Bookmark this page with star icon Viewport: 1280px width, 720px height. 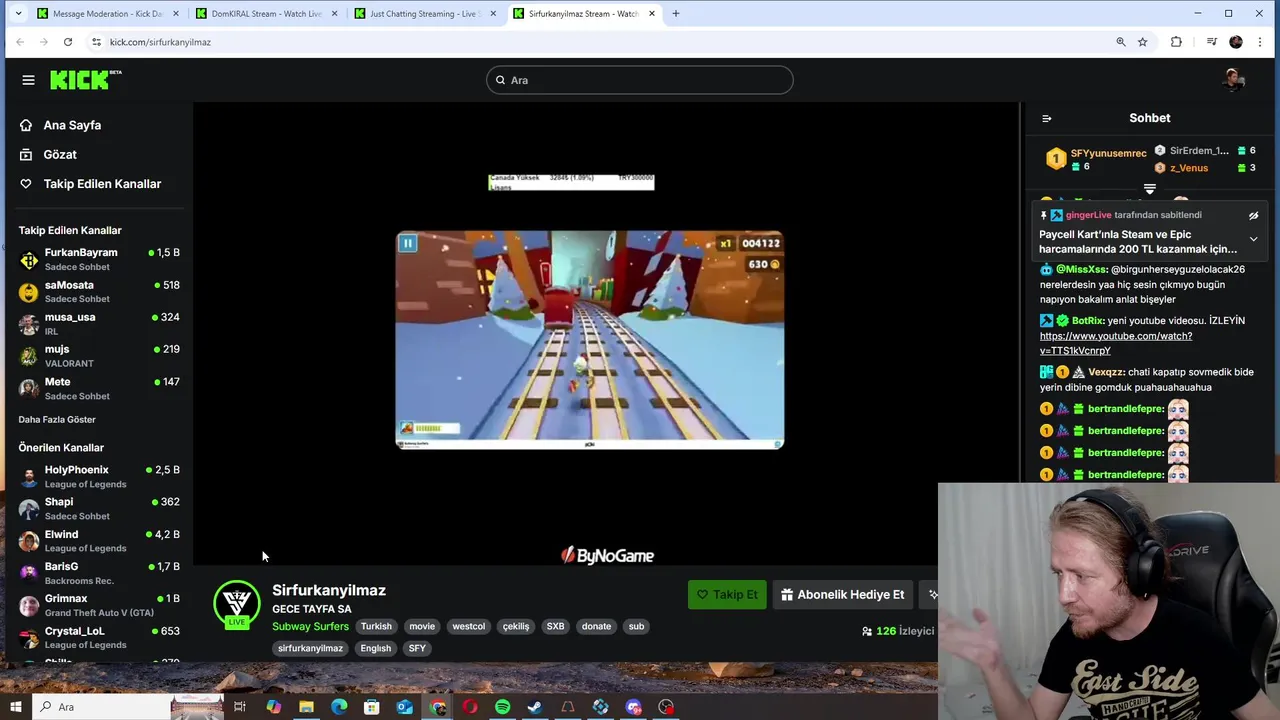point(1143,42)
